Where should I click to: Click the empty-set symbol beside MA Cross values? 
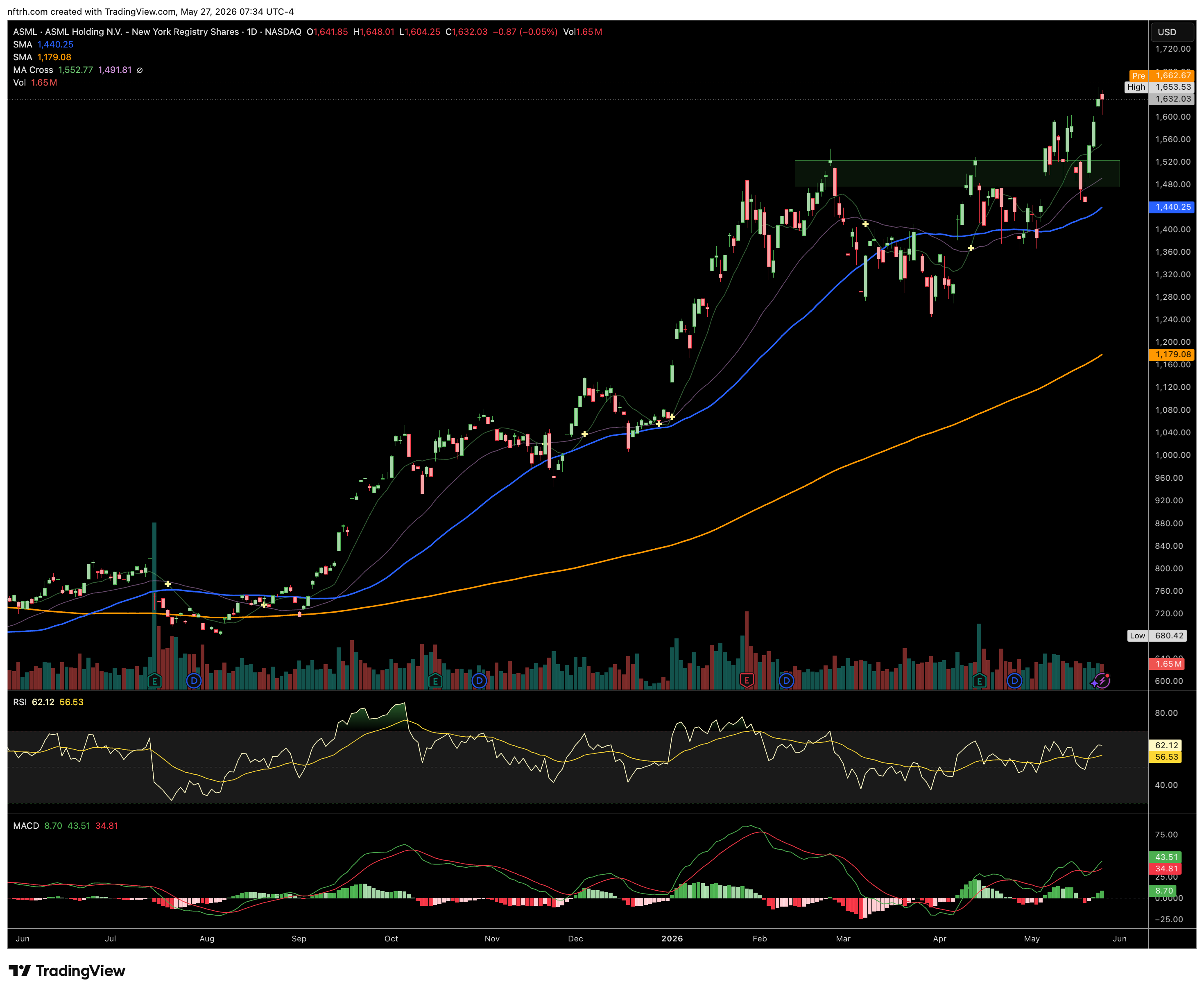click(x=140, y=70)
